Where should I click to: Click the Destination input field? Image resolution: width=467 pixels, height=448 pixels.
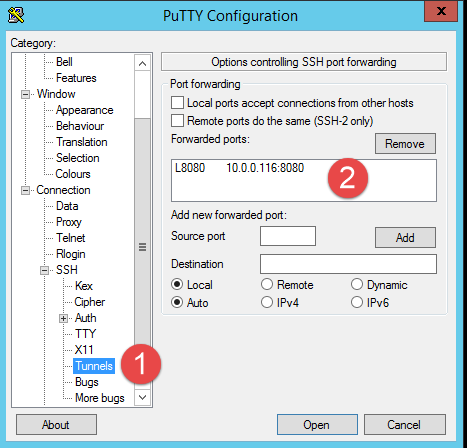pyautogui.click(x=348, y=264)
